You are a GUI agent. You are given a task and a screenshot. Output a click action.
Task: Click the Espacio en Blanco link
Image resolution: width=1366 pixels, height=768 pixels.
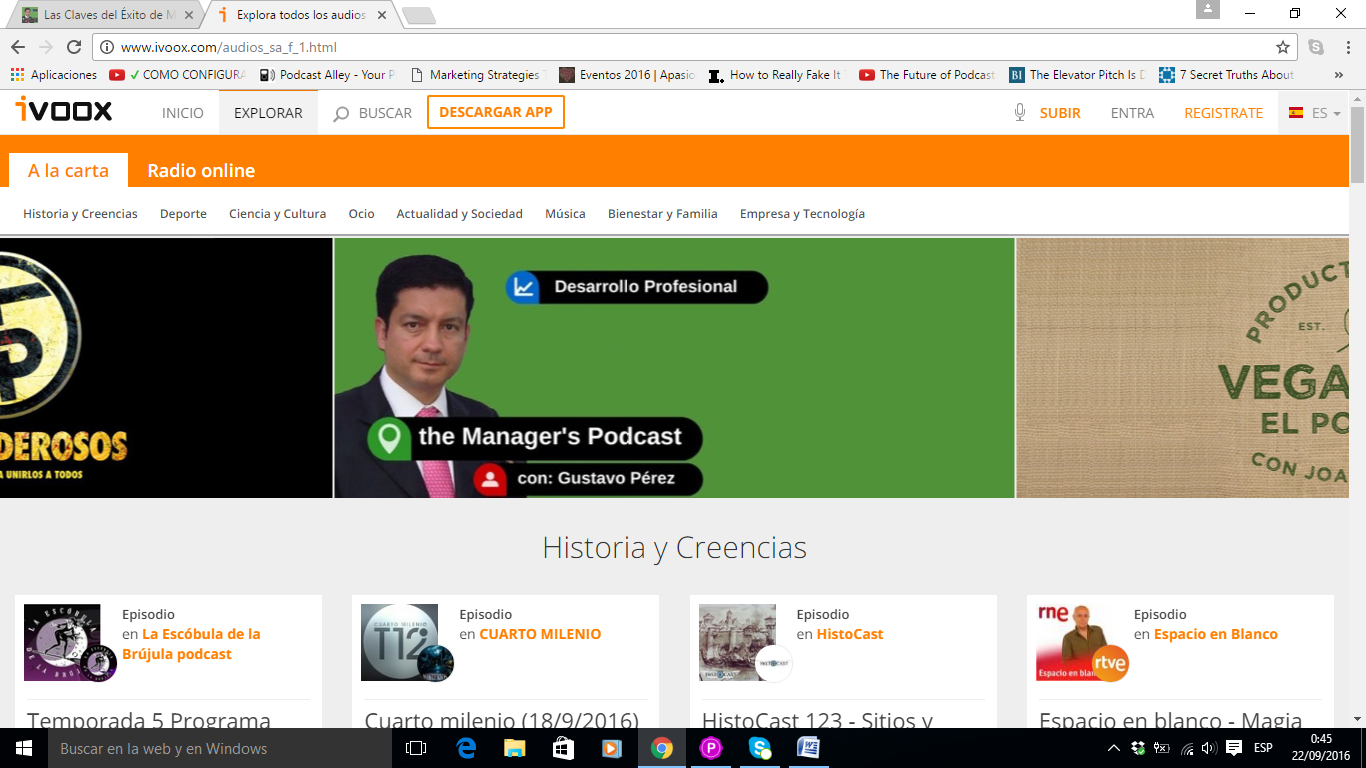tap(1215, 634)
